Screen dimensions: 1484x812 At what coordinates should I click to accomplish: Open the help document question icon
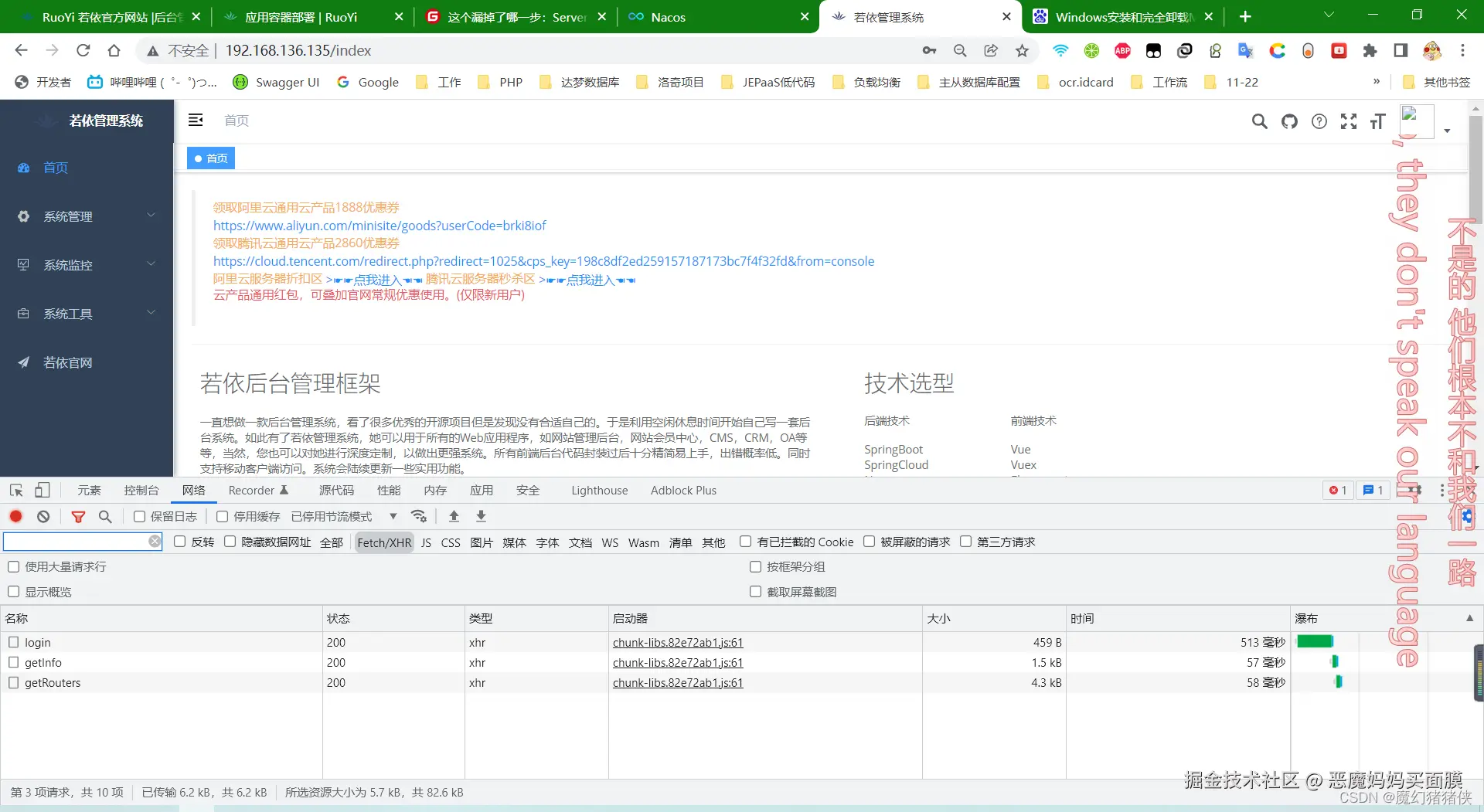click(1319, 121)
